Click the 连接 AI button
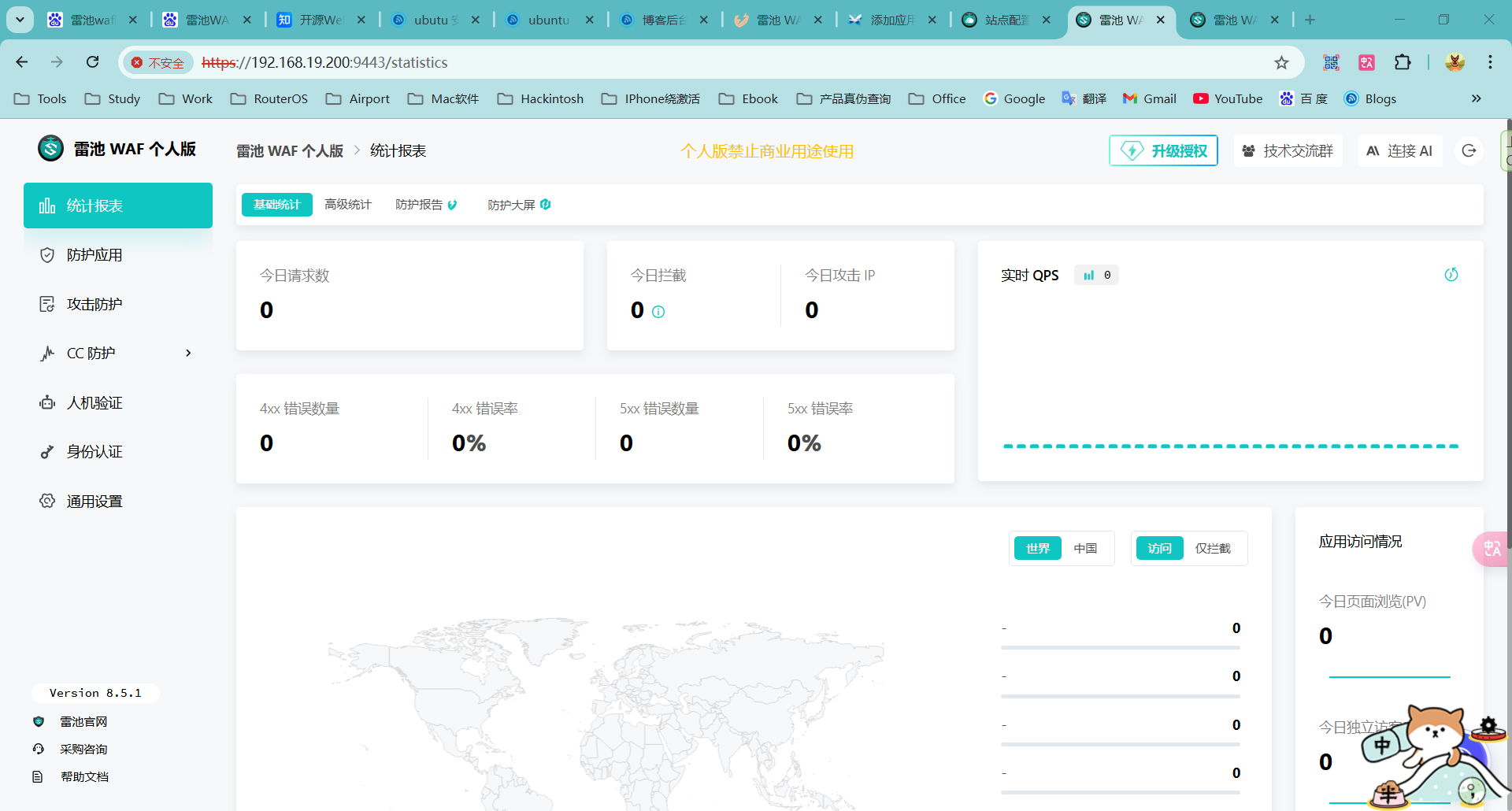Screen dimensions: 1512x811 [1399, 150]
